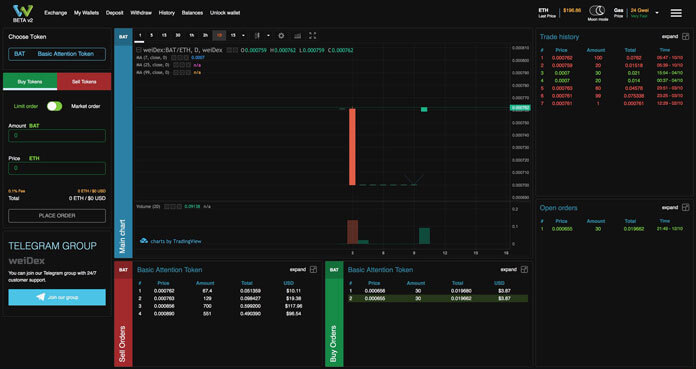
Task: Expand the Sell Orders panel
Action: point(298,270)
